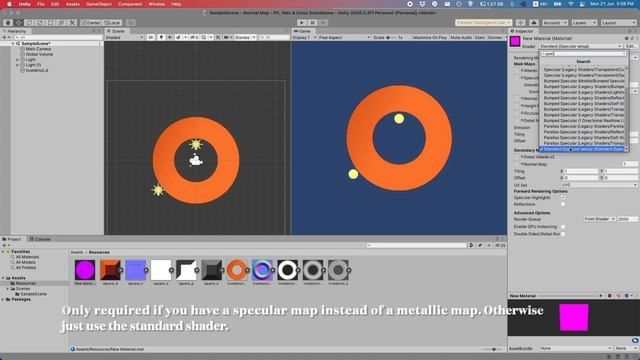
Task: Toggle handle rotation Local button
Action: (x=112, y=23)
